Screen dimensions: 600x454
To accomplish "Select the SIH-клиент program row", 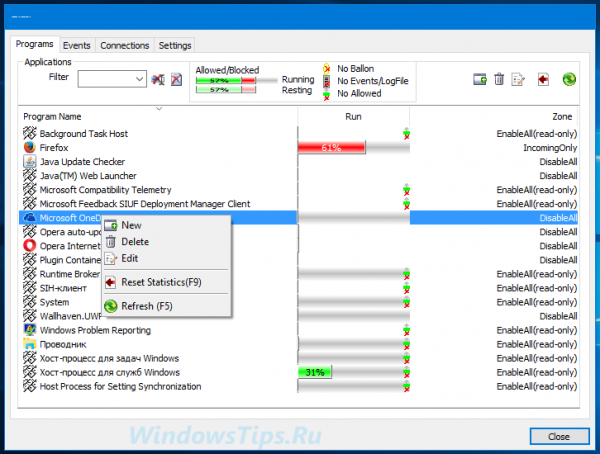I will coord(298,288).
